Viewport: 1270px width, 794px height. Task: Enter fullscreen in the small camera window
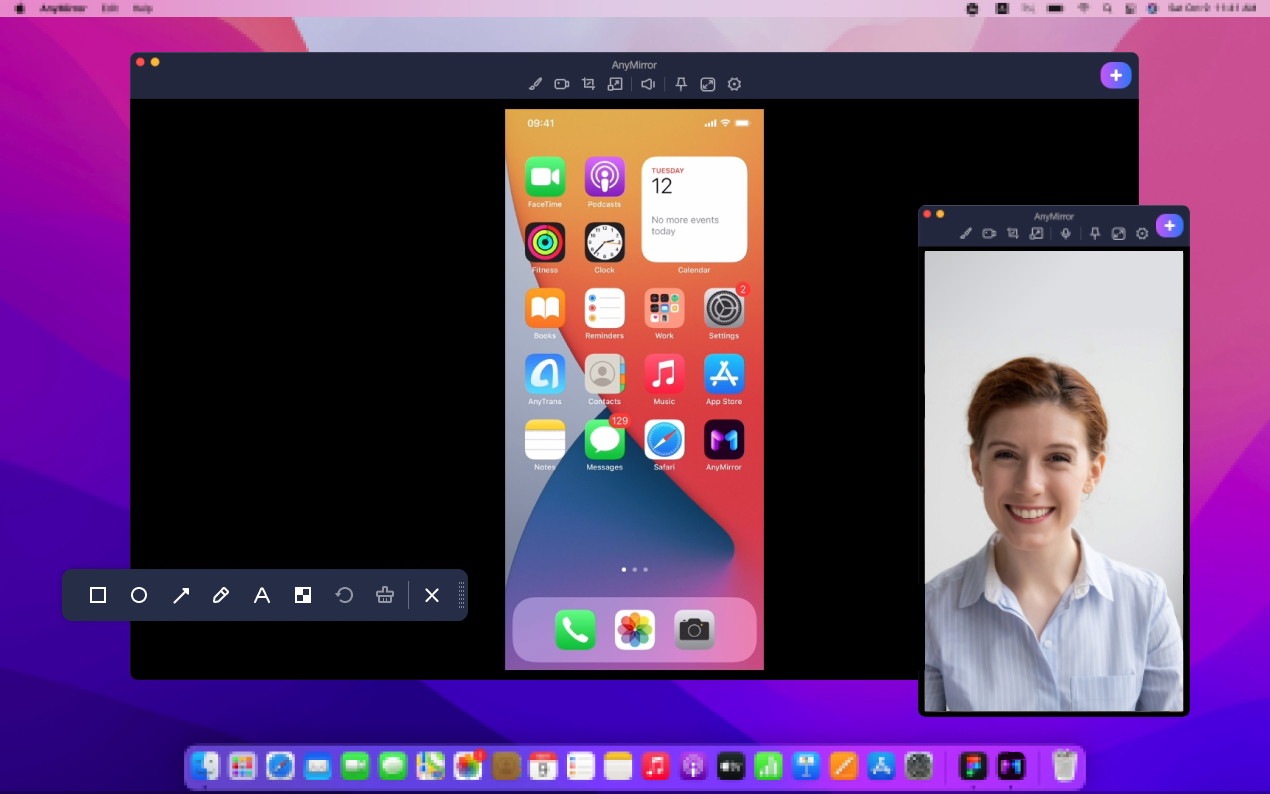point(1118,233)
